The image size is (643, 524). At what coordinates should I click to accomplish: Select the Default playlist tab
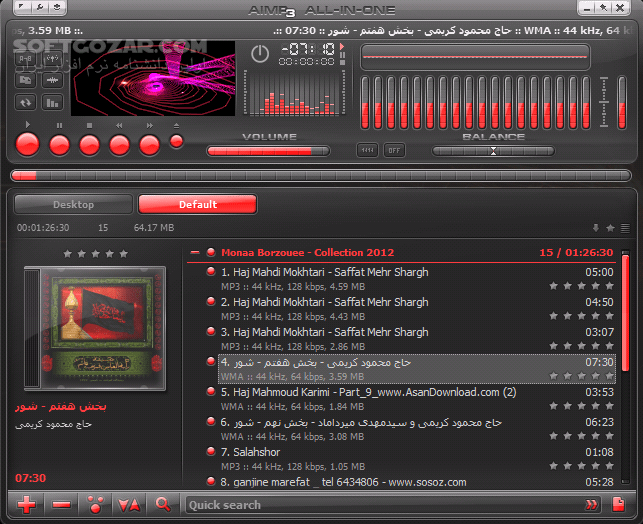197,205
